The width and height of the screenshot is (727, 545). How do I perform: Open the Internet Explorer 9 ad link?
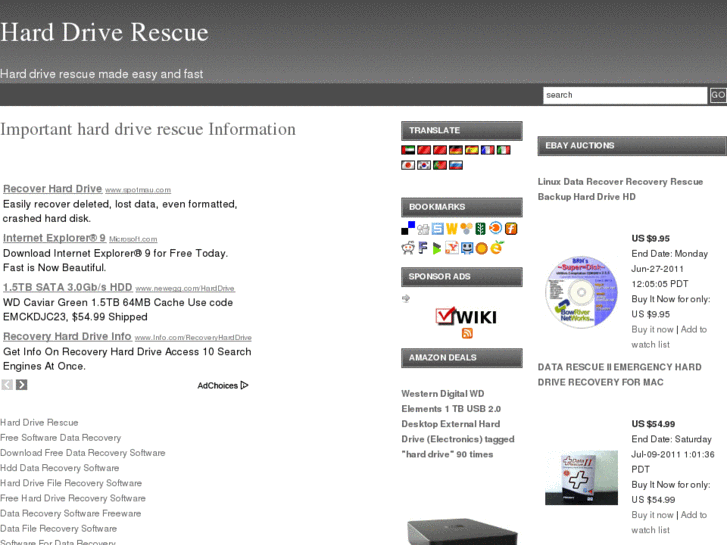coord(54,238)
